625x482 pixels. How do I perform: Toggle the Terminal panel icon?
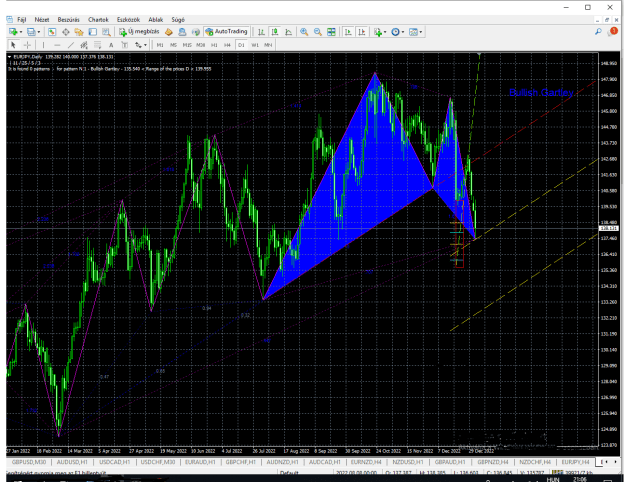click(x=92, y=32)
